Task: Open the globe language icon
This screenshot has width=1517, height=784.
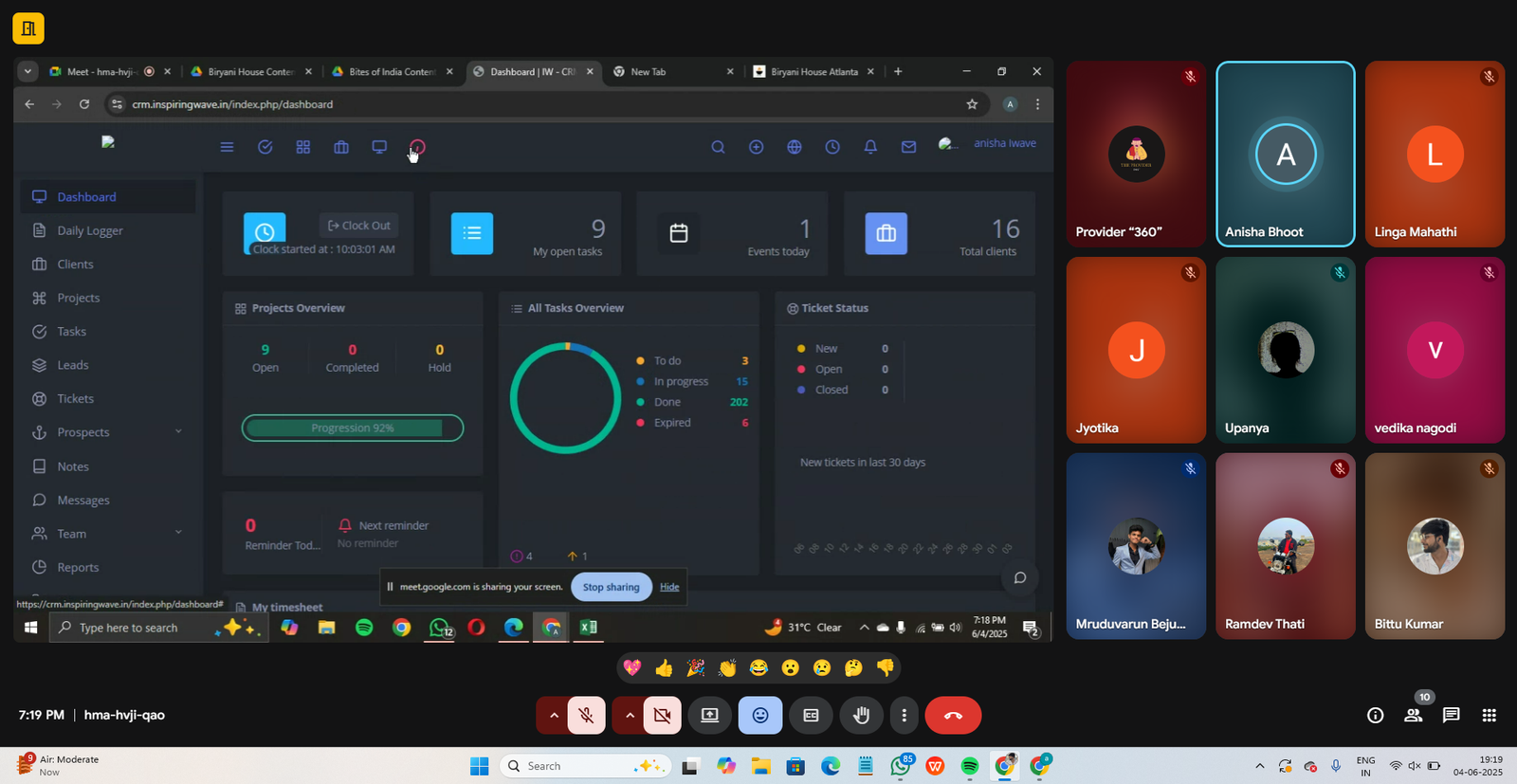Action: tap(795, 147)
